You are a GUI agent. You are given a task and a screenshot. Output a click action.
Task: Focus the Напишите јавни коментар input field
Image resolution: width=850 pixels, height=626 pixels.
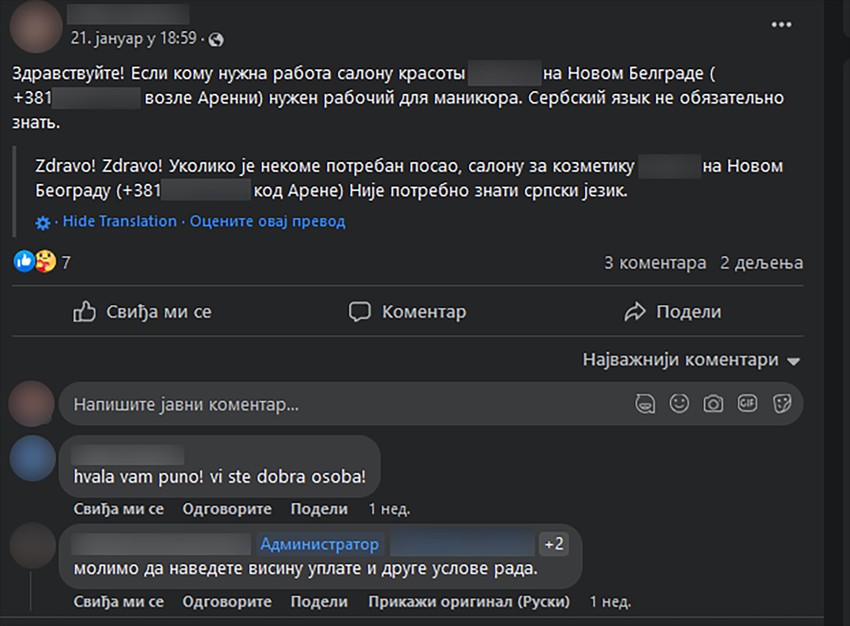pos(340,405)
